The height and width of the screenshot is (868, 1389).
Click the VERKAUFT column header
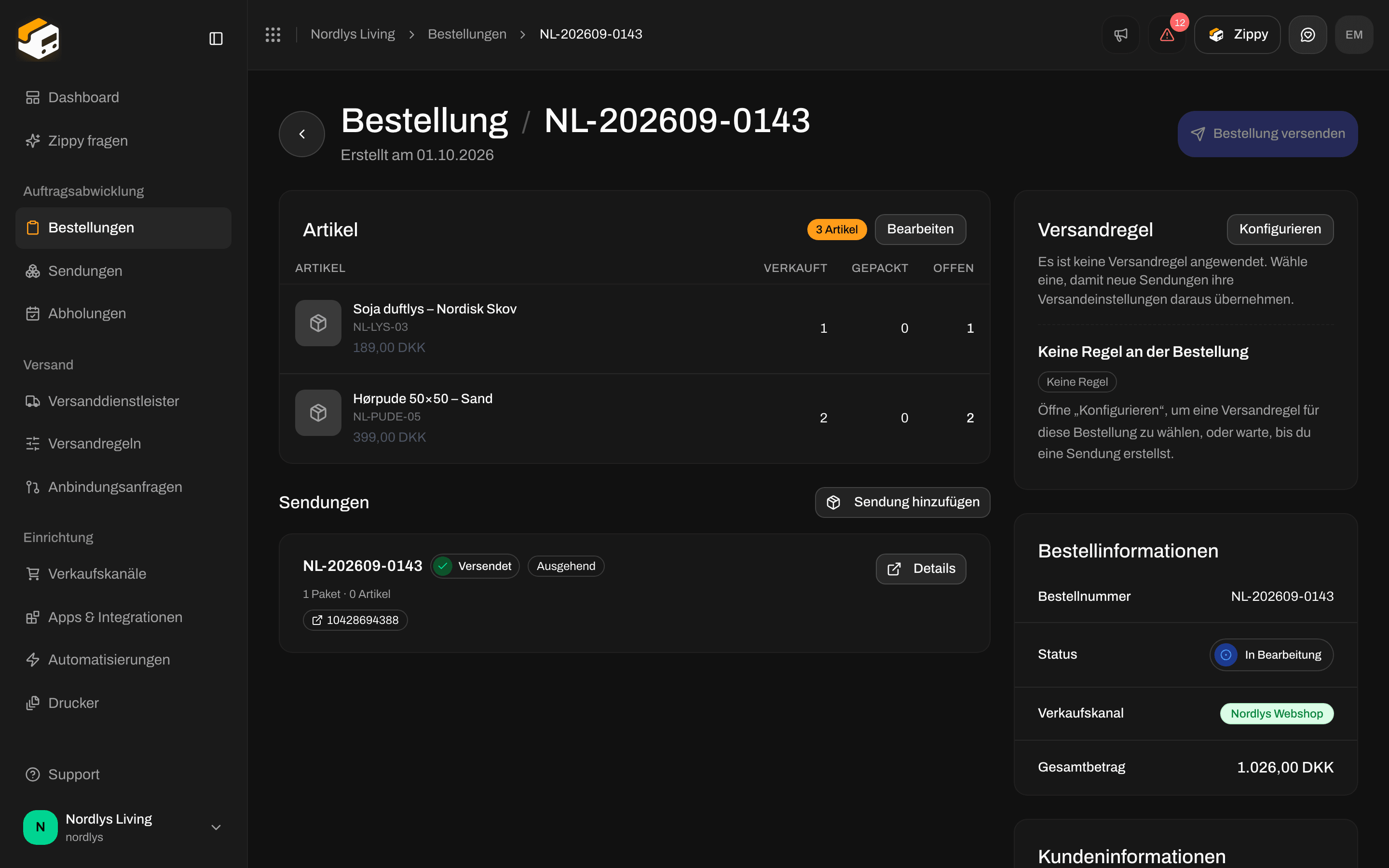[795, 268]
